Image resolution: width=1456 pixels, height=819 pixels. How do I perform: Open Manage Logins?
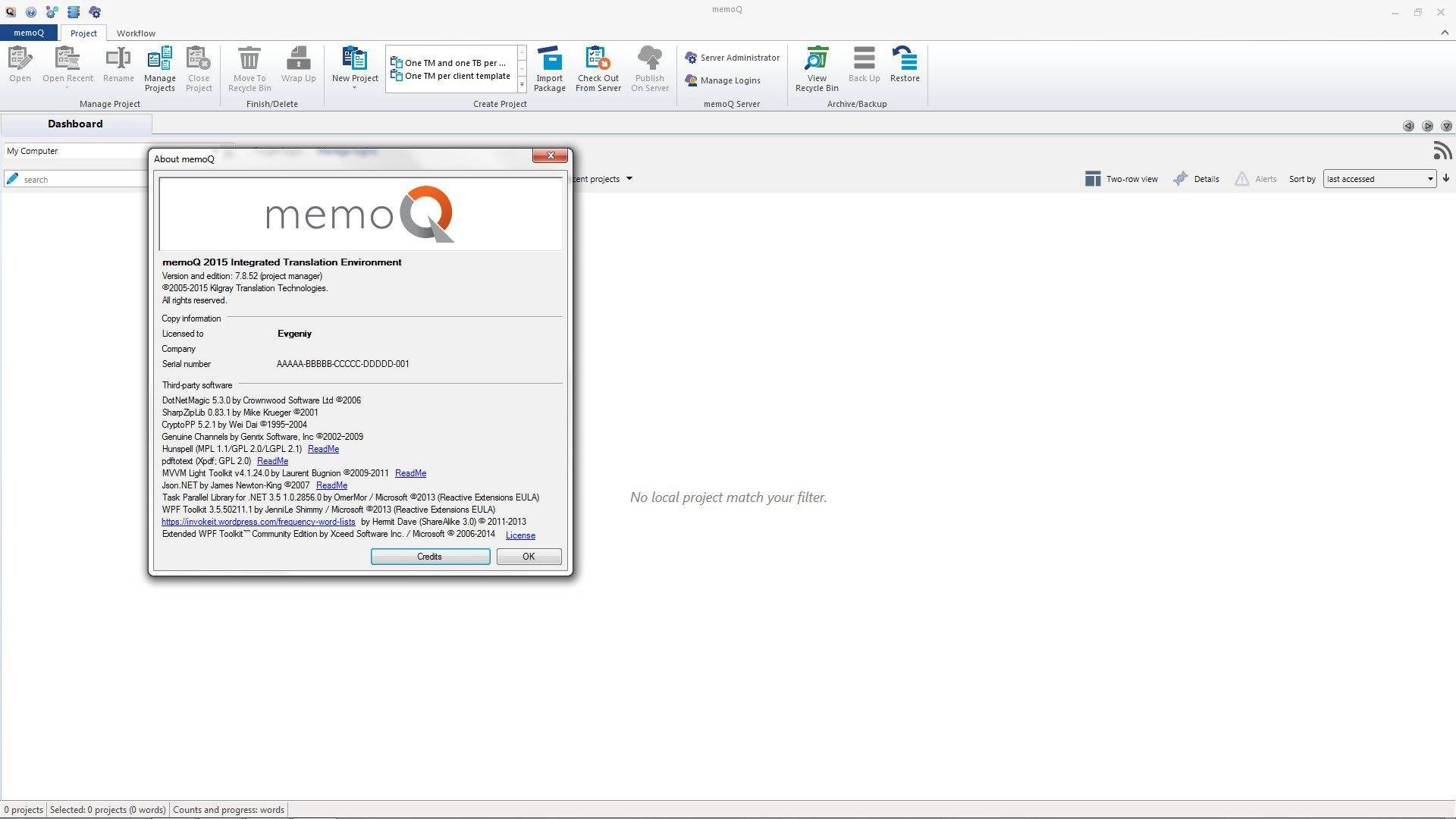click(723, 80)
